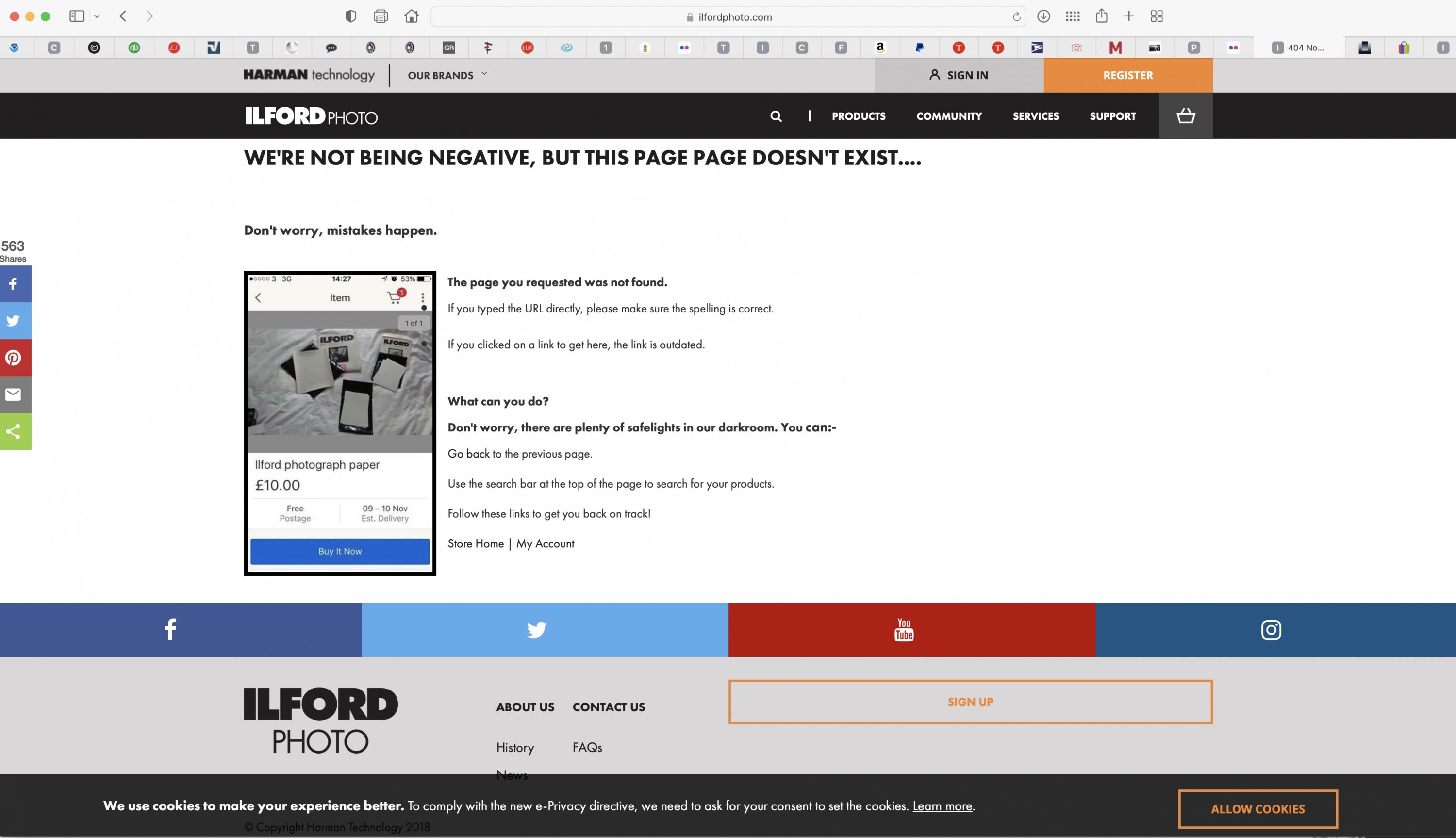Open the sidebar options dropdown arrow
The height and width of the screenshot is (838, 1456).
pos(97,16)
